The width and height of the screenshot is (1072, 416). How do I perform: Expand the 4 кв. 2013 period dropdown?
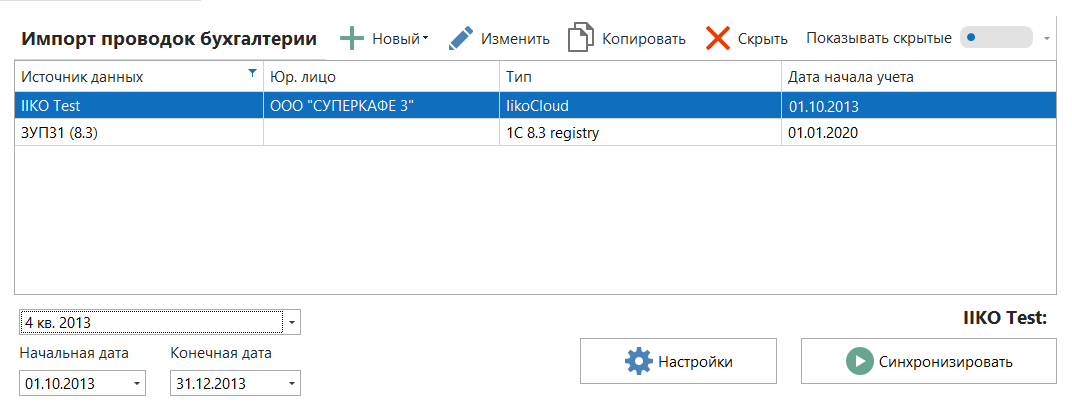[x=291, y=323]
